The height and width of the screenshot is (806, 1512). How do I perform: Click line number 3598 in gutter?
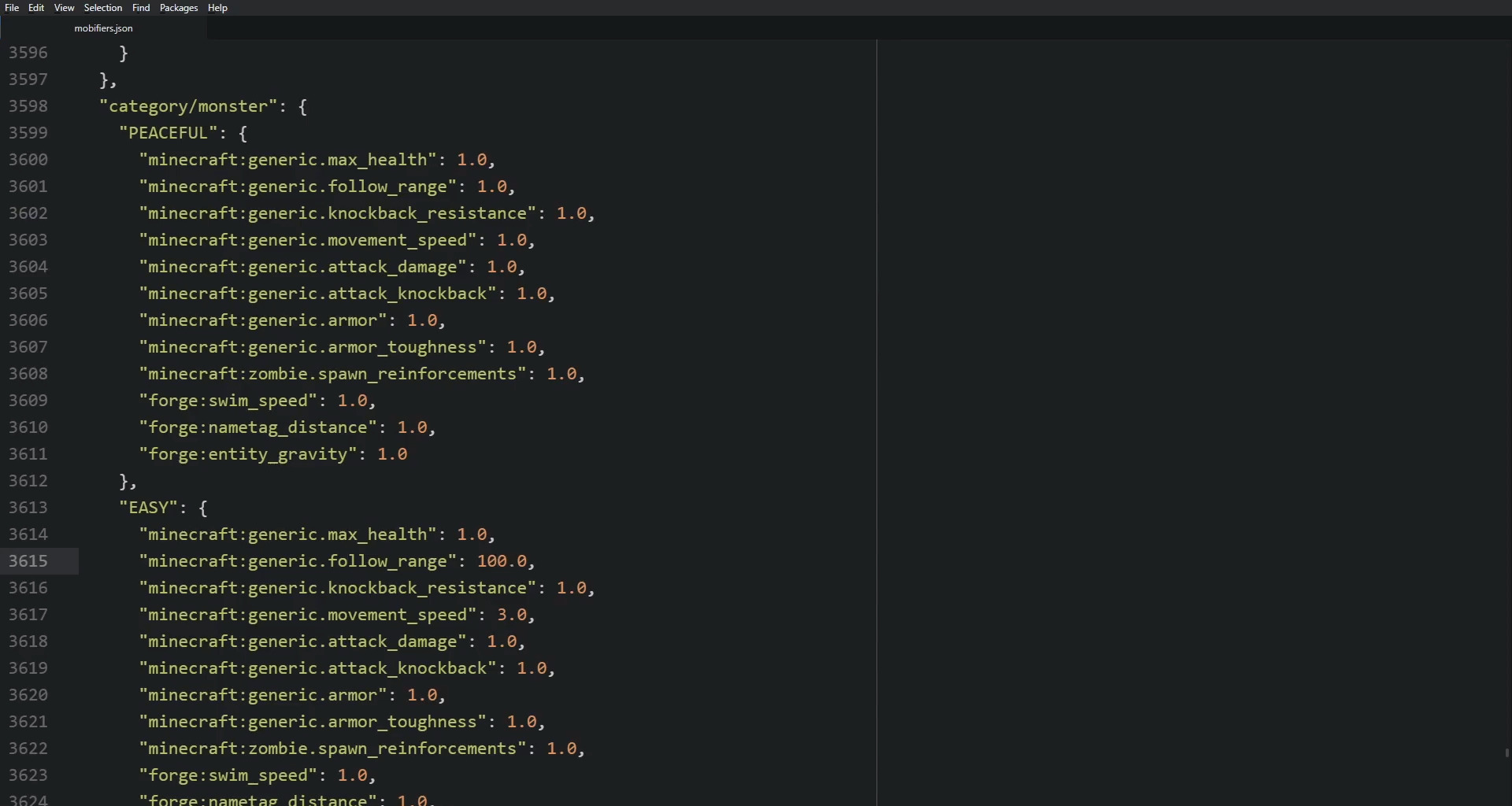[x=28, y=106]
